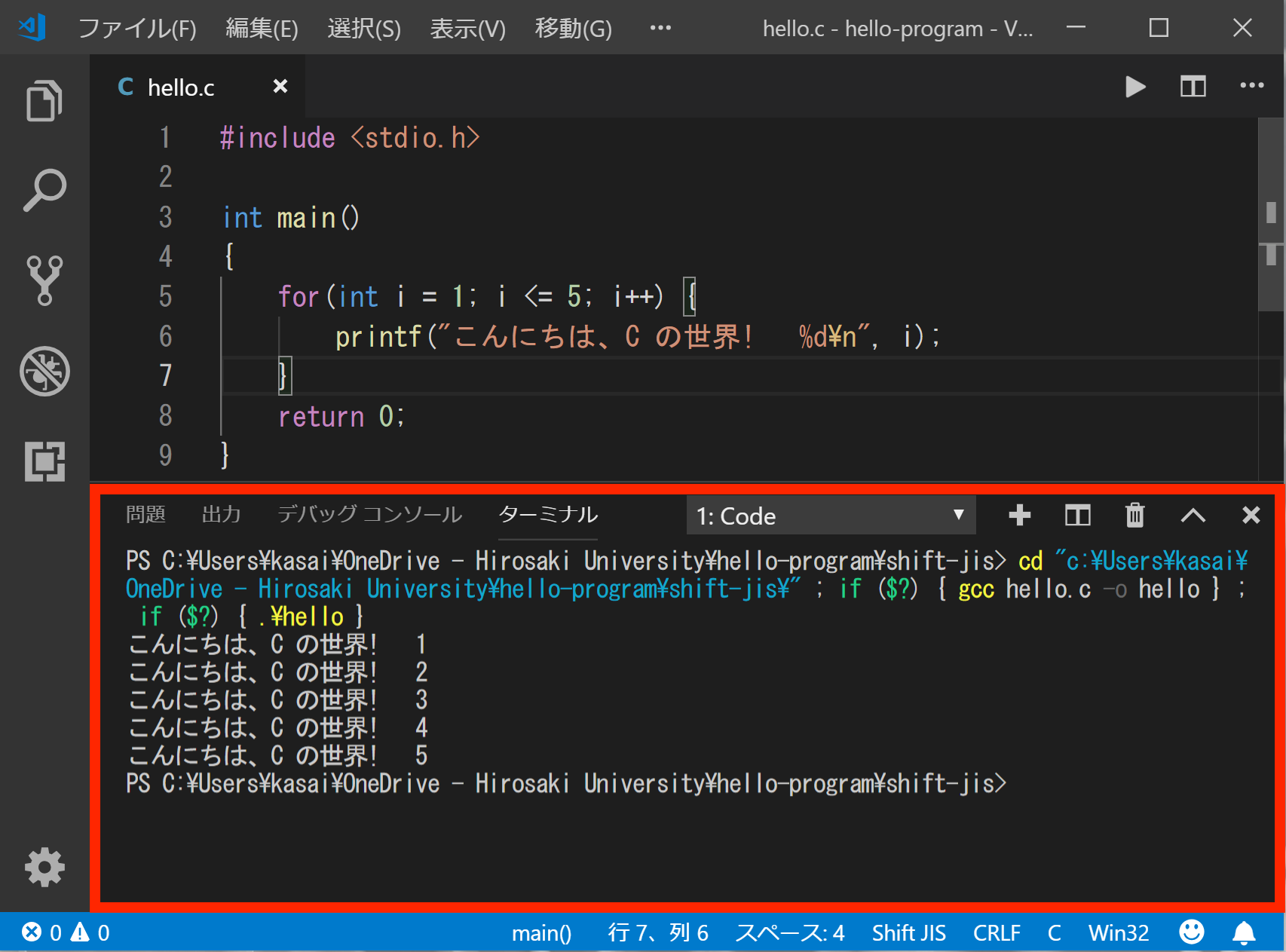
Task: Open the Extensions view
Action: click(43, 463)
